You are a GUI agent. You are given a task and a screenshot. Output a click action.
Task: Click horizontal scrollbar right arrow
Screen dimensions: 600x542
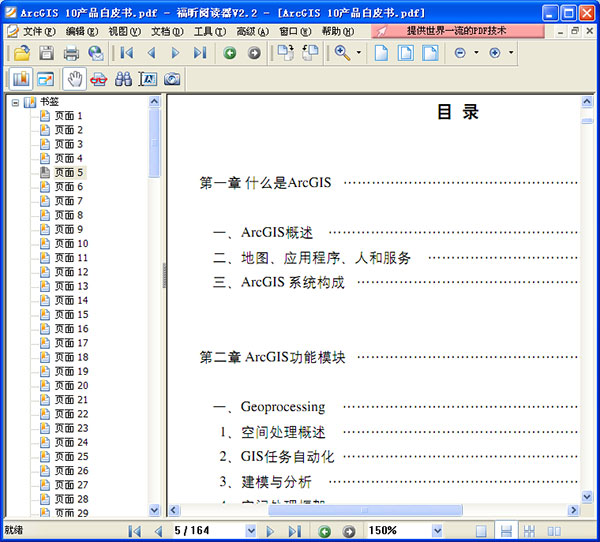point(573,510)
